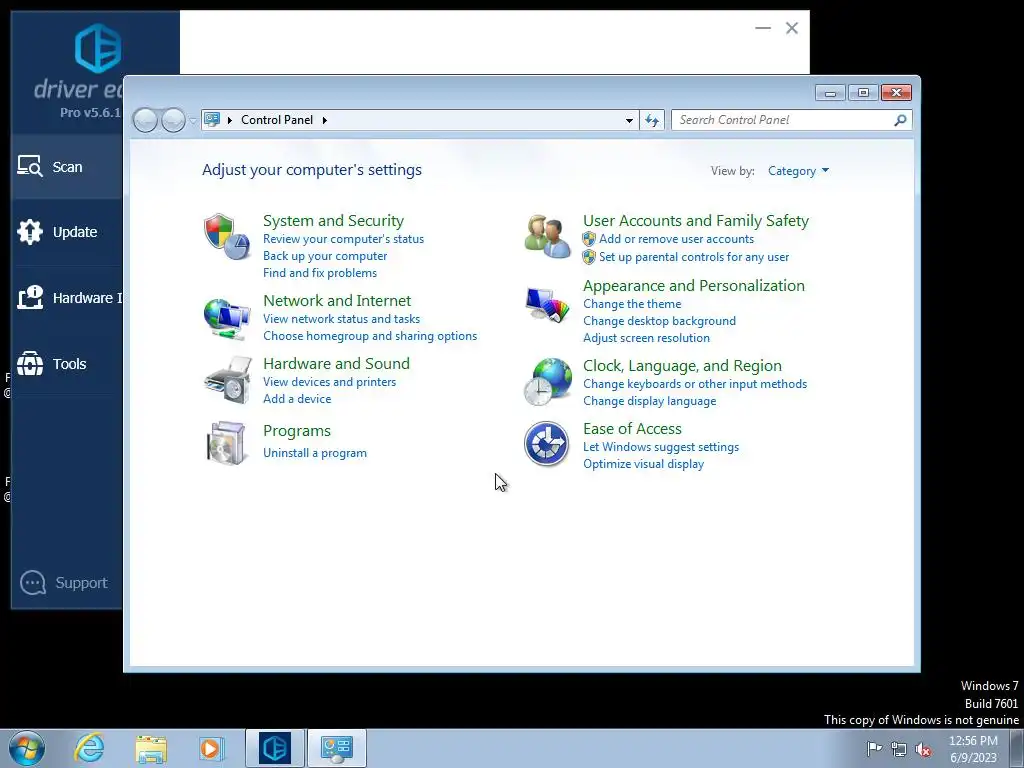Expand the address bar history dropdown
The width and height of the screenshot is (1024, 768).
click(x=629, y=120)
